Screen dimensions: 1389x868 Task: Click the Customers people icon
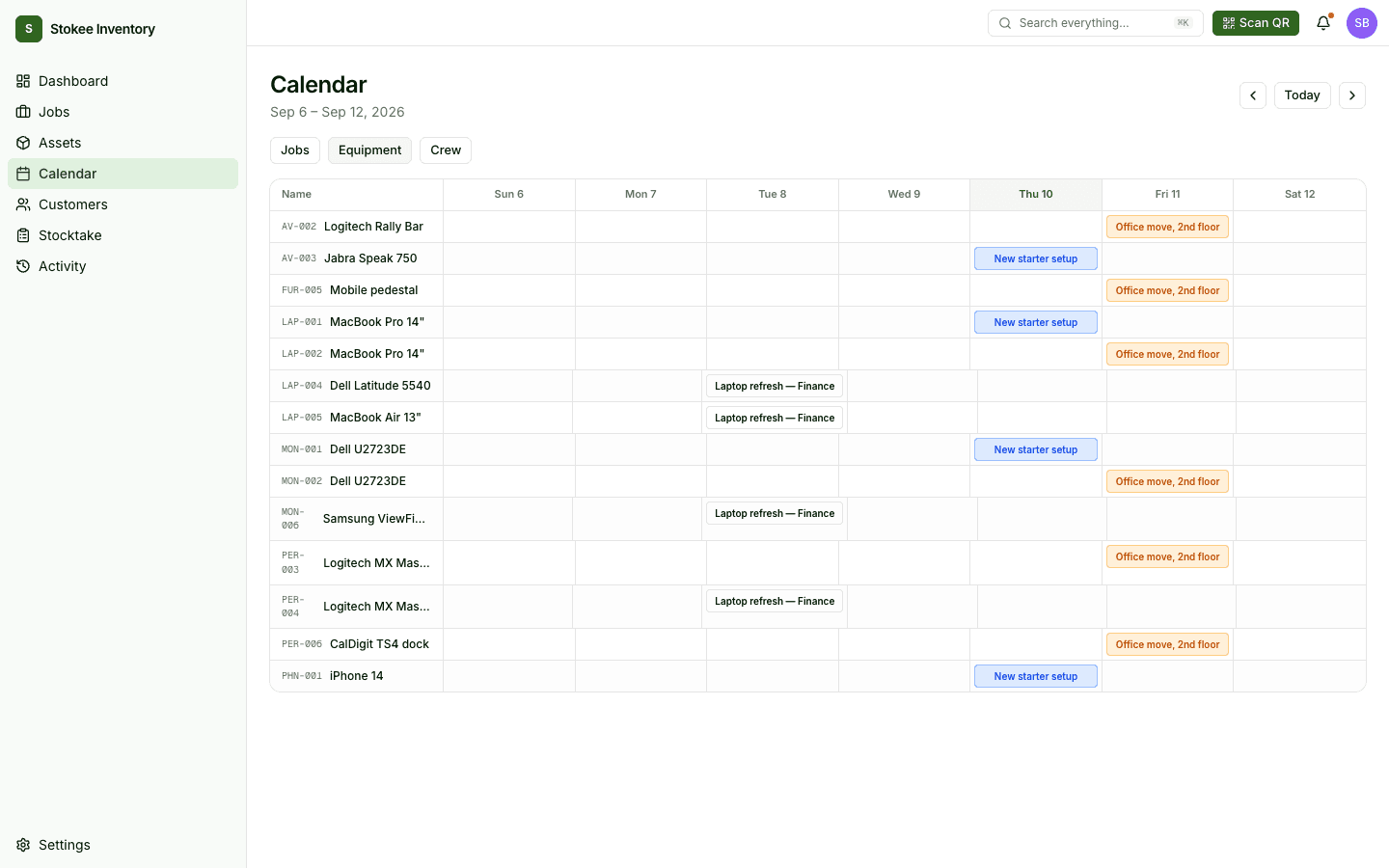[23, 204]
